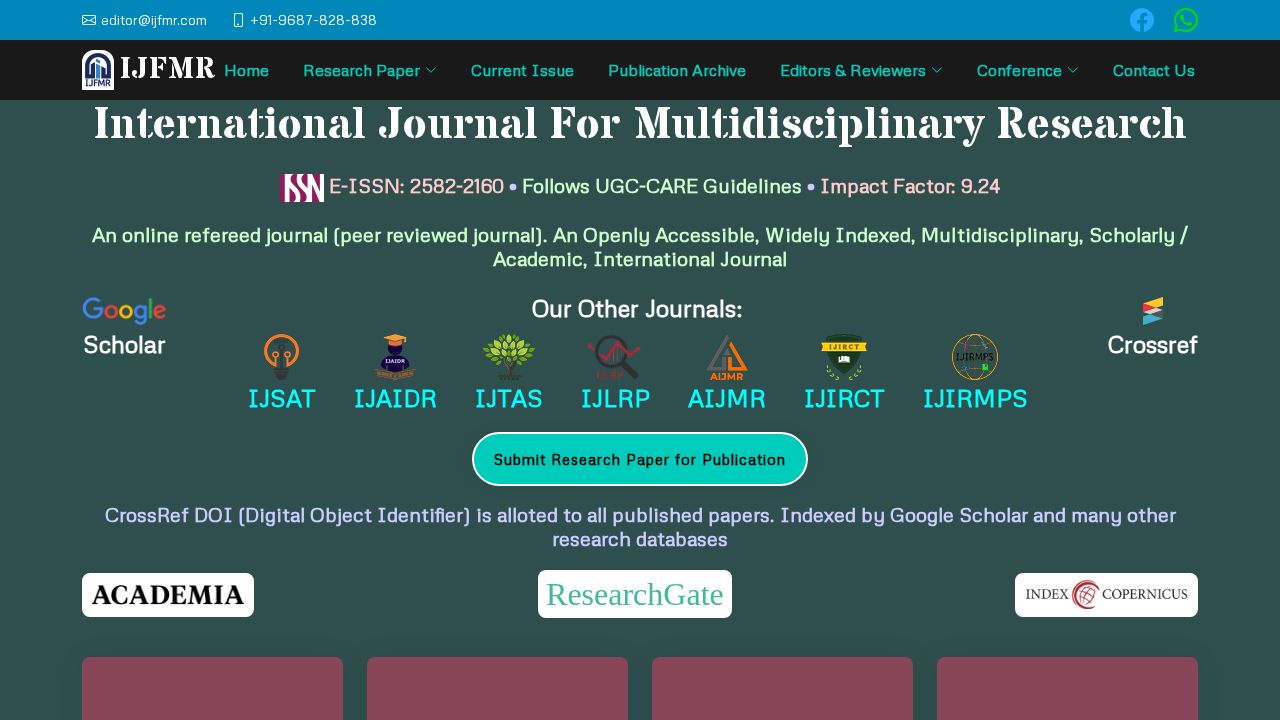
Task: Click the IJIRMPS globe logo
Action: (975, 357)
